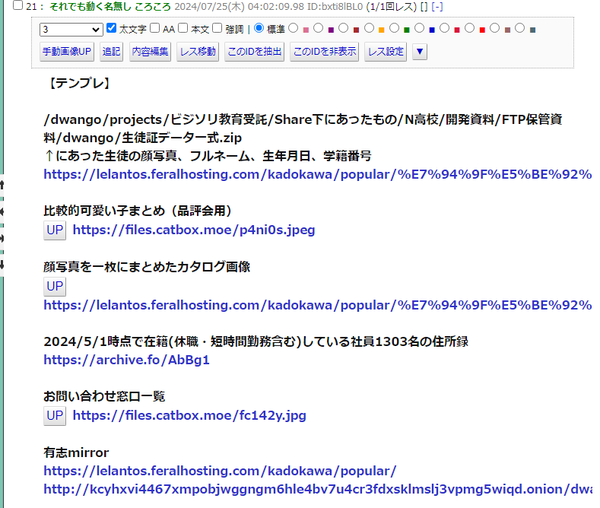The height and width of the screenshot is (508, 600).
Task: Open 内容編集 content editing
Action: tap(150, 52)
